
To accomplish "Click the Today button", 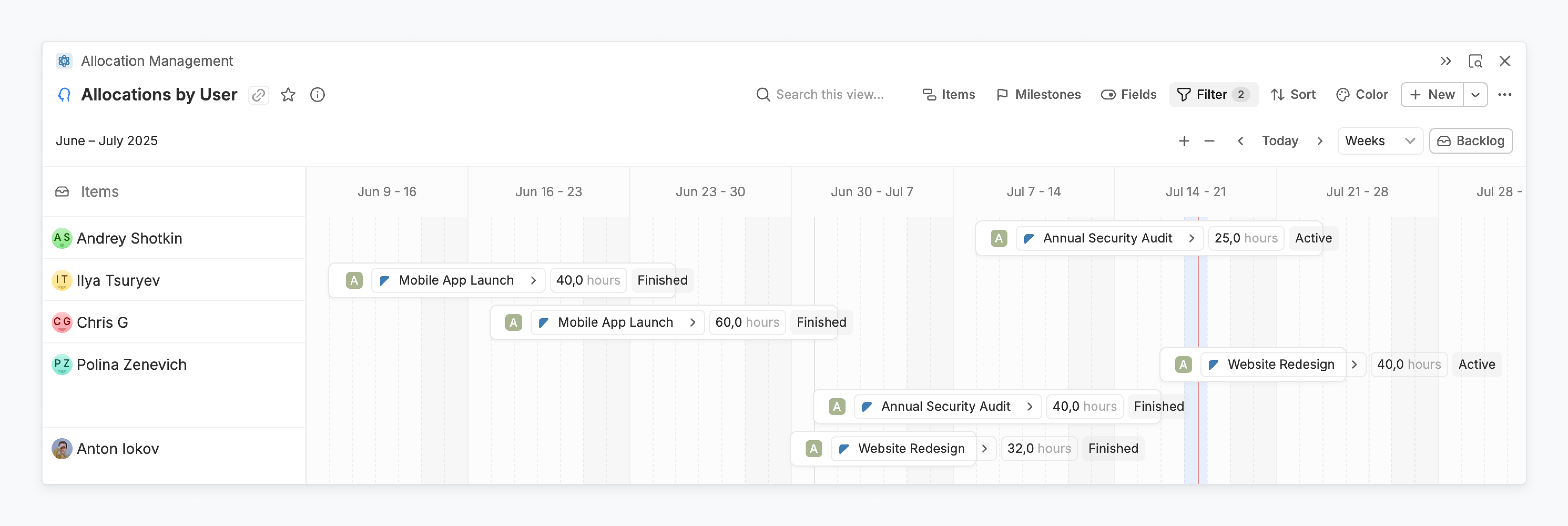I will pyautogui.click(x=1280, y=141).
